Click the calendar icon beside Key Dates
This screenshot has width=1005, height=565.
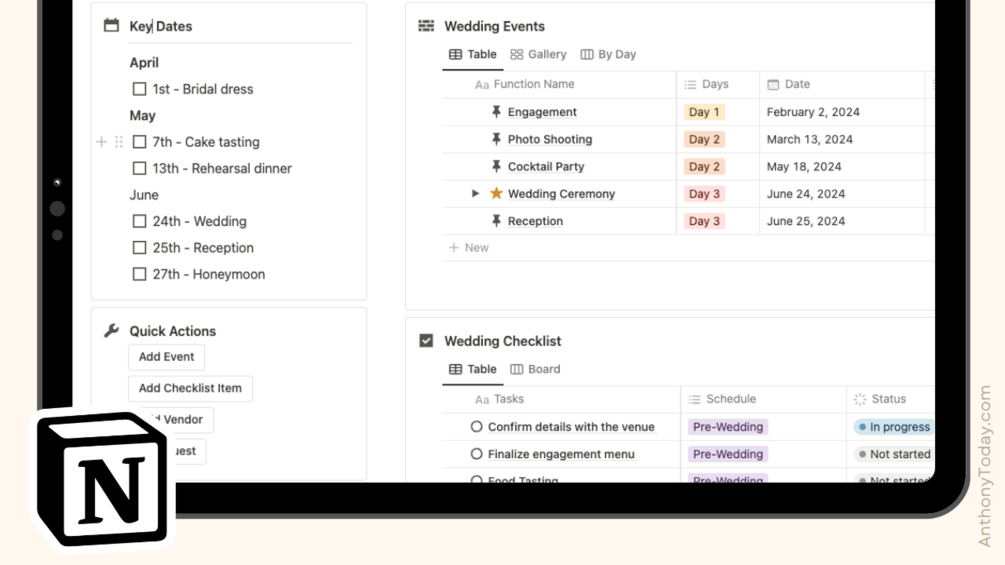click(111, 26)
